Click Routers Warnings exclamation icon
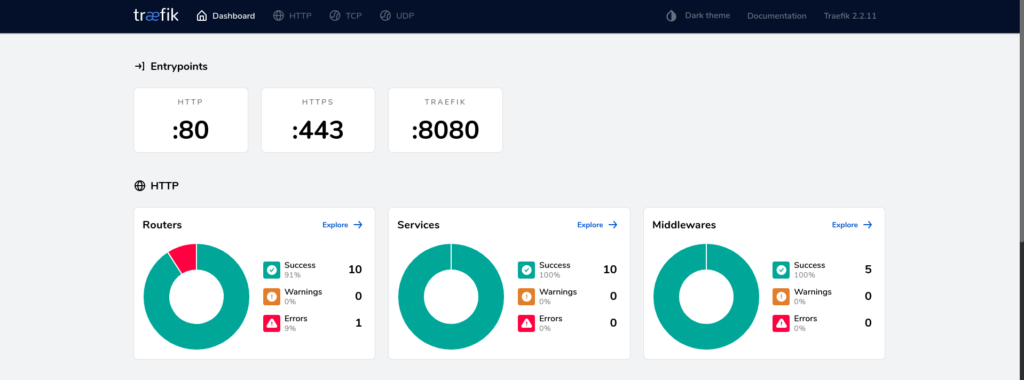Image resolution: width=1024 pixels, height=380 pixels. [272, 296]
